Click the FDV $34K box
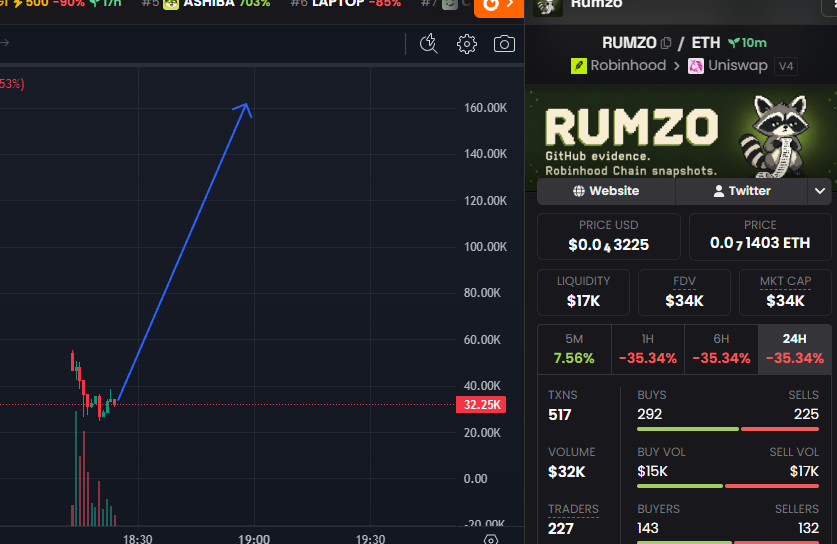 (x=684, y=293)
